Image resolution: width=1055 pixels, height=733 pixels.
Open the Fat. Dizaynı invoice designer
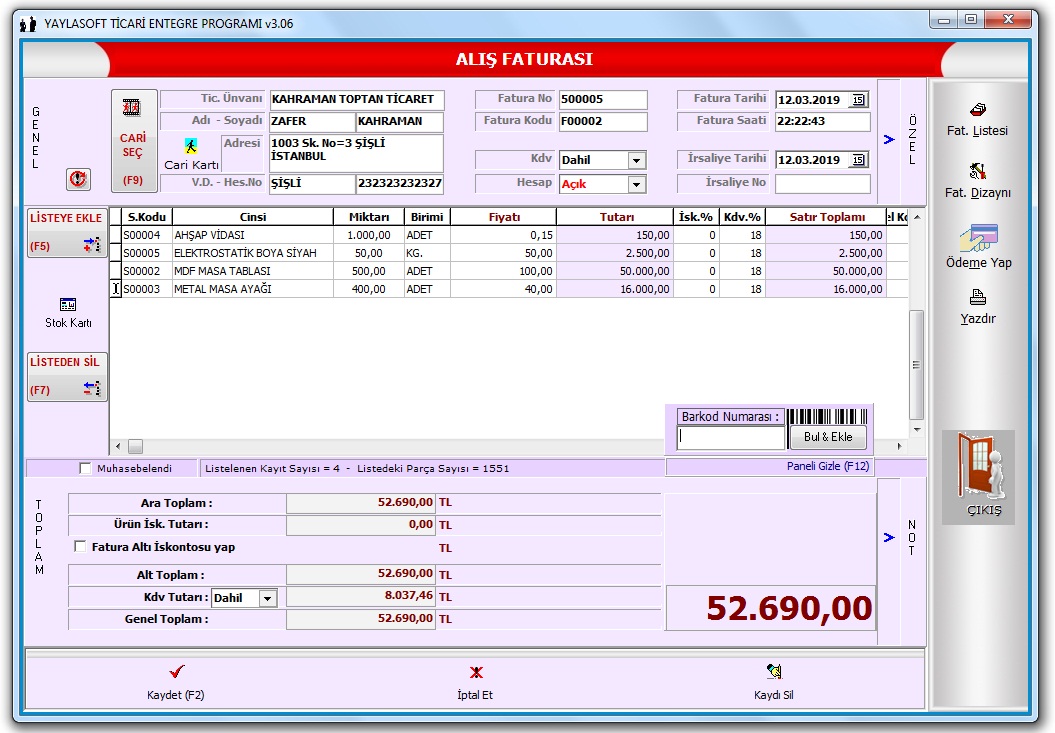click(978, 180)
